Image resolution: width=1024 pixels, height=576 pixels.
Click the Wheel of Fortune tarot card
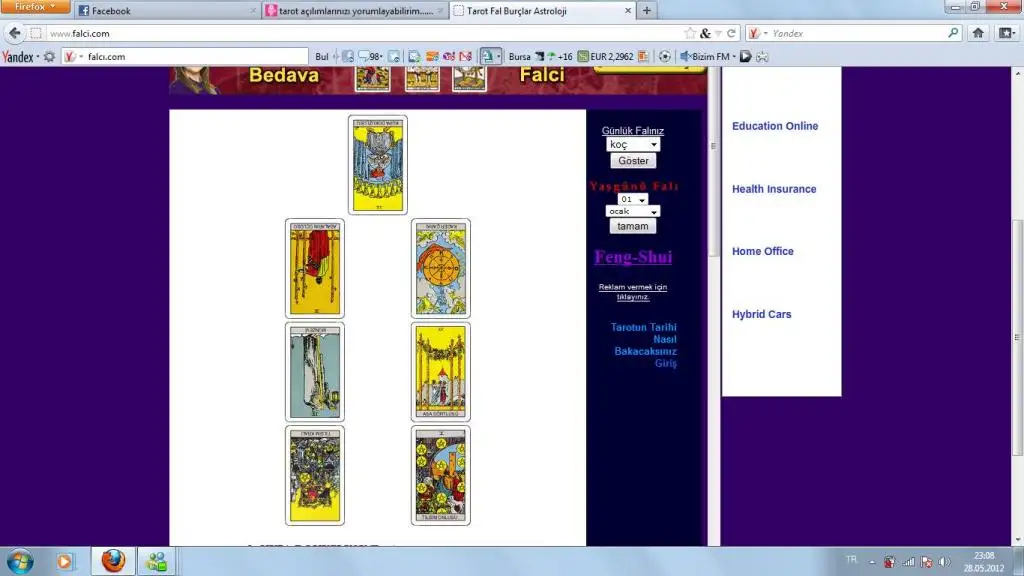tap(441, 268)
